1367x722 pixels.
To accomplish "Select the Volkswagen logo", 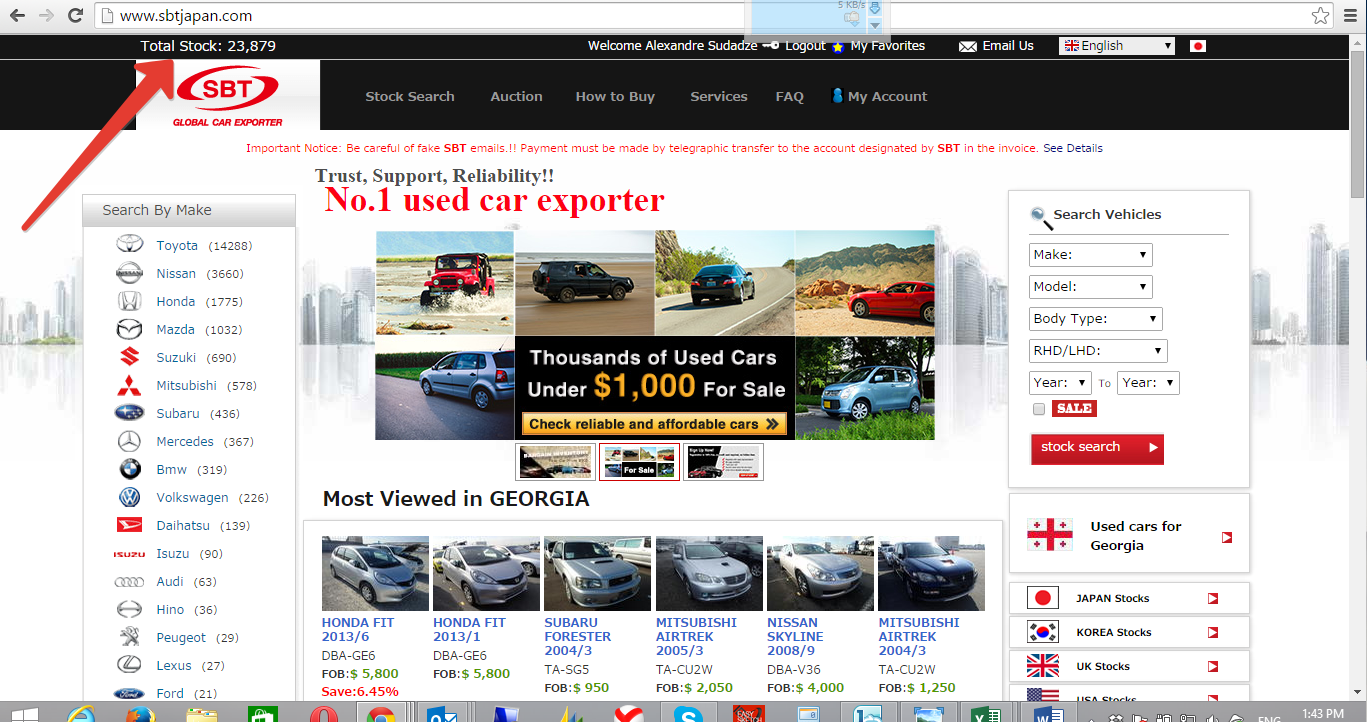I will coord(130,497).
